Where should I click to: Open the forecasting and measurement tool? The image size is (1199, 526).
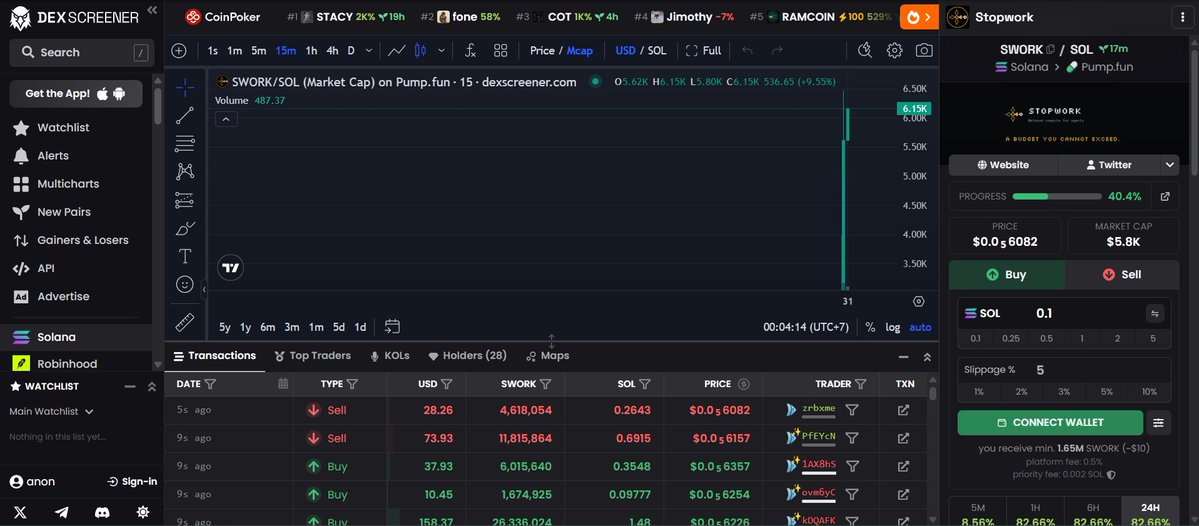[x=185, y=200]
